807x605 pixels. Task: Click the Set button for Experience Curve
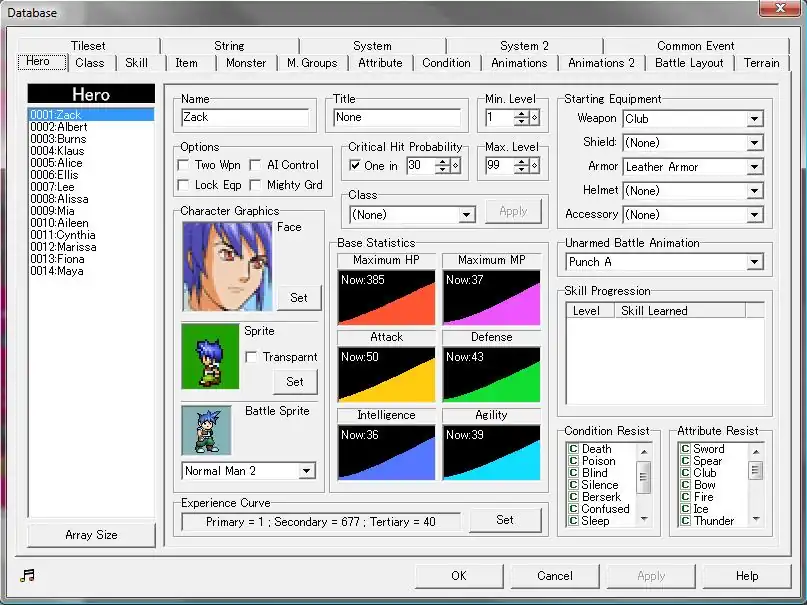click(505, 520)
